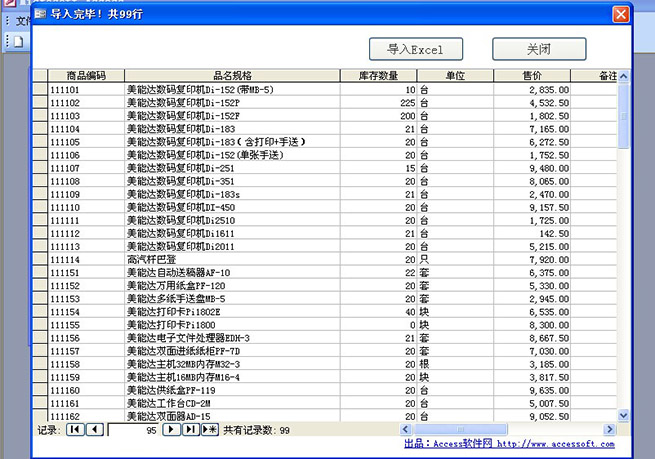This screenshot has width=655, height=459.
Task: Select row selector for record 111101
Action: [x=40, y=89]
